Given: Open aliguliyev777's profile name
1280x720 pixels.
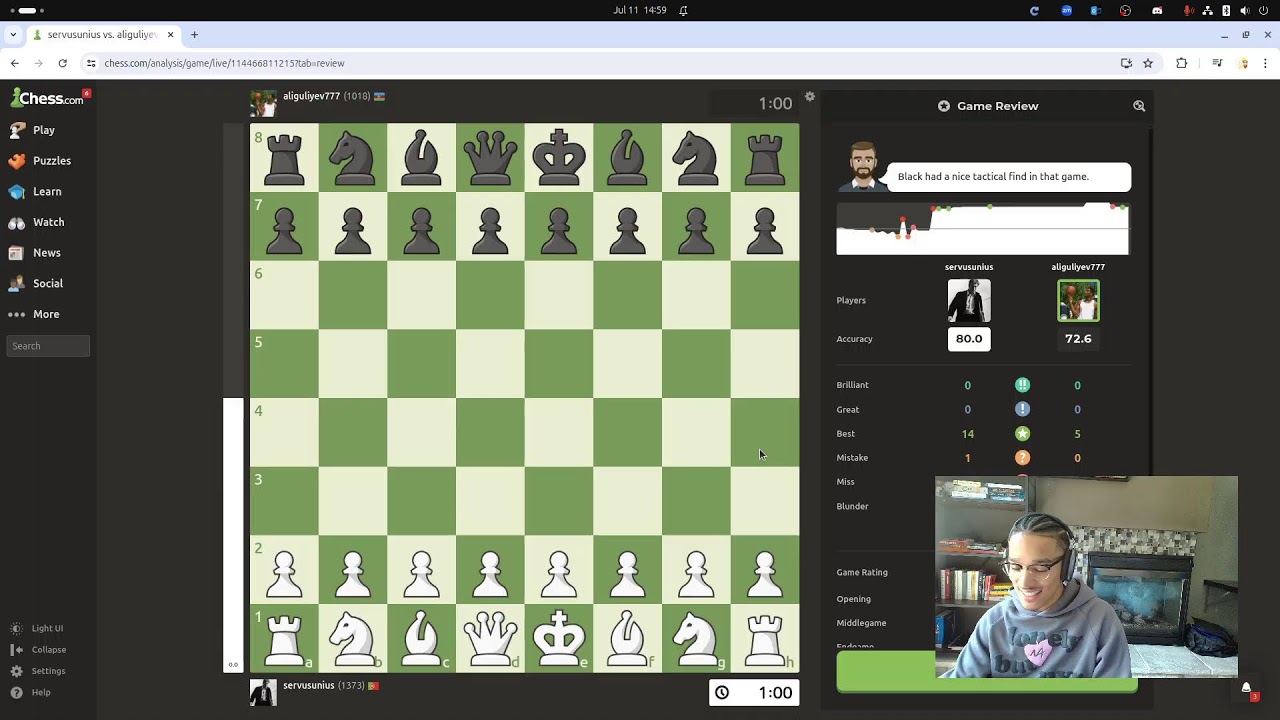Looking at the screenshot, I should point(311,96).
